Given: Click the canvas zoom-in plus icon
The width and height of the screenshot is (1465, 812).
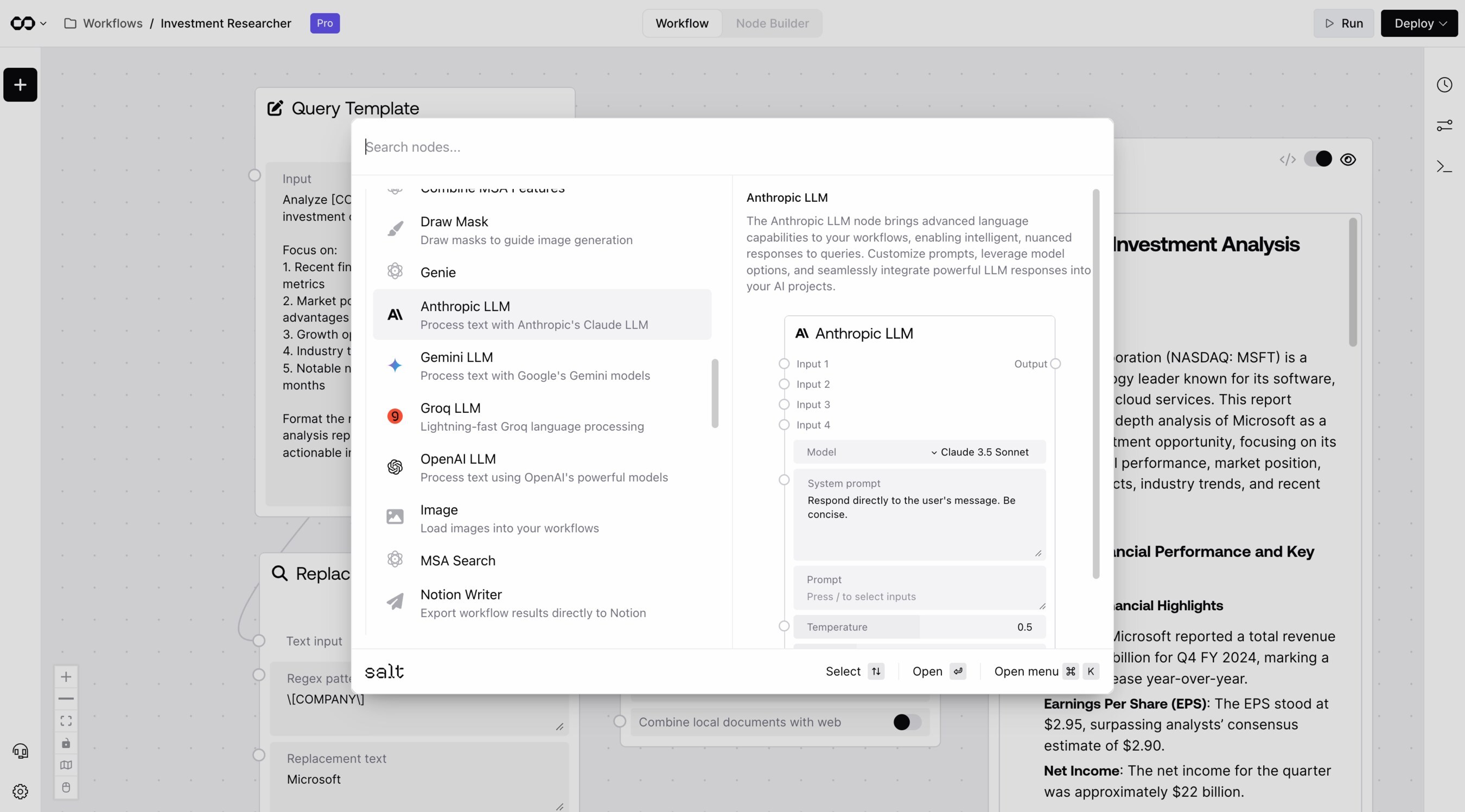Looking at the screenshot, I should coord(66,677).
